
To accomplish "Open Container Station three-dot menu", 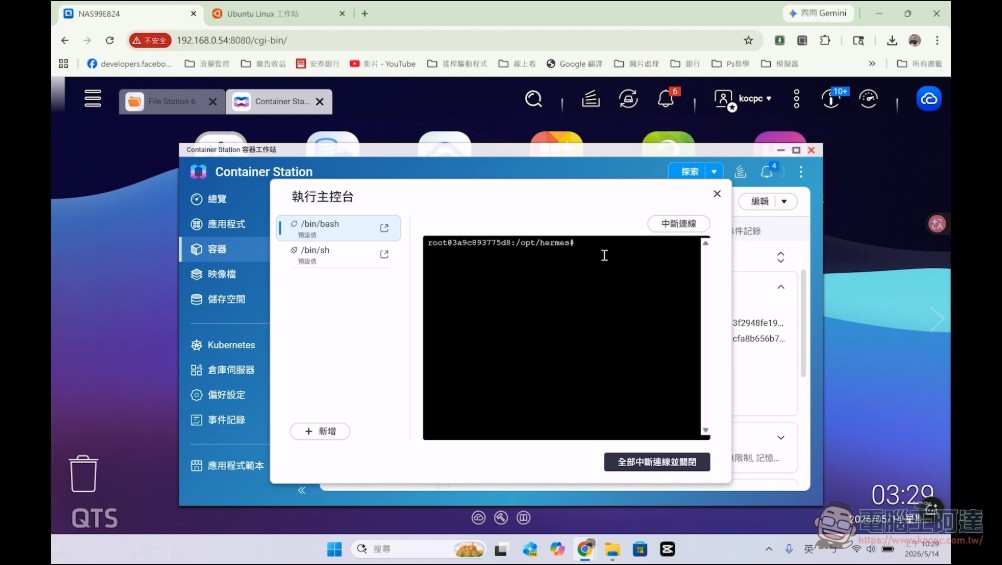I will pyautogui.click(x=801, y=171).
